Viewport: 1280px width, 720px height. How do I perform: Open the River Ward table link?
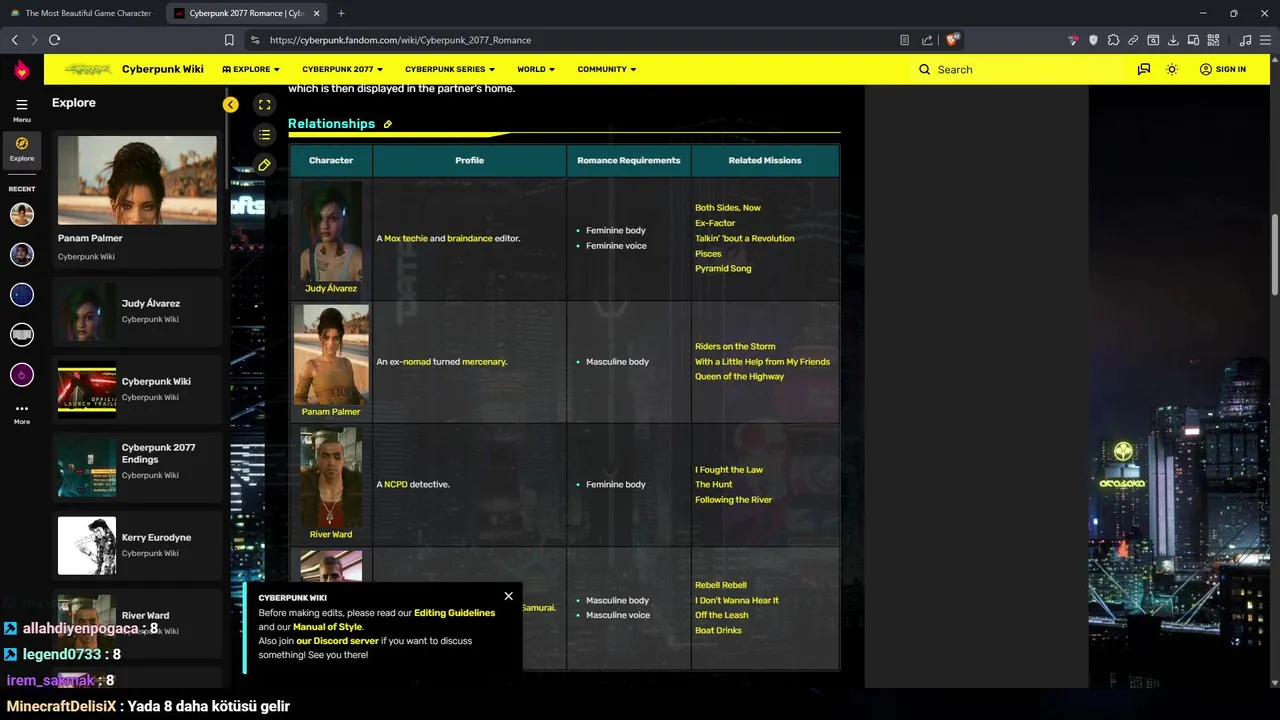pyautogui.click(x=331, y=534)
